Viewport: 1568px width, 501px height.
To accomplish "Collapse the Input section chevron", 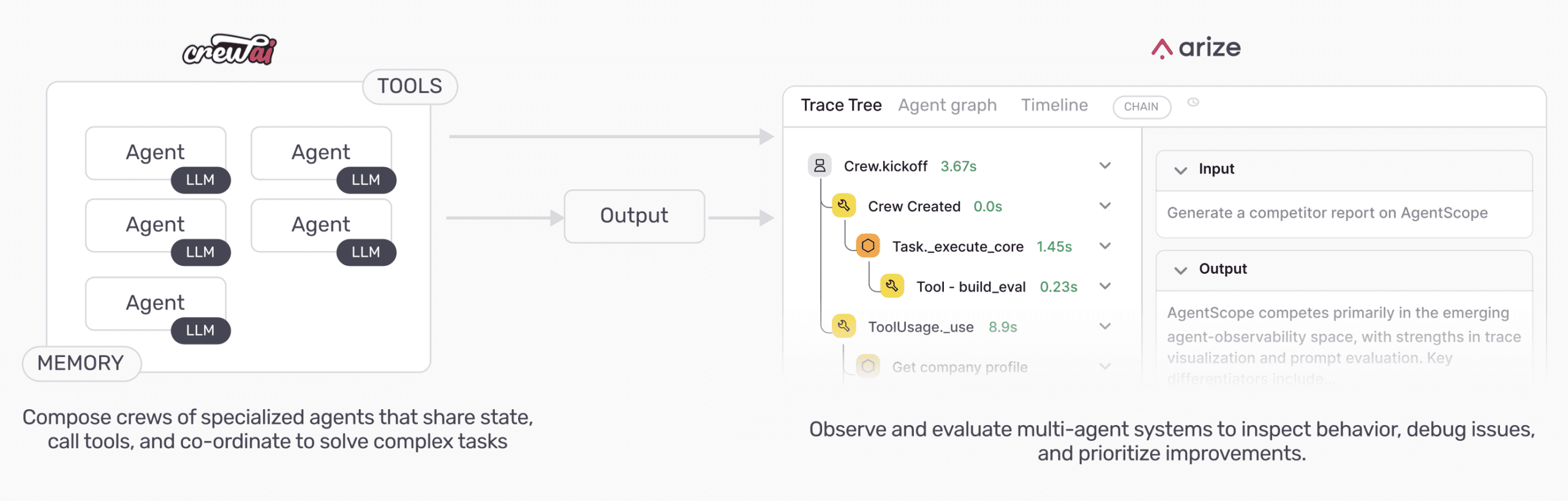I will (x=1180, y=170).
